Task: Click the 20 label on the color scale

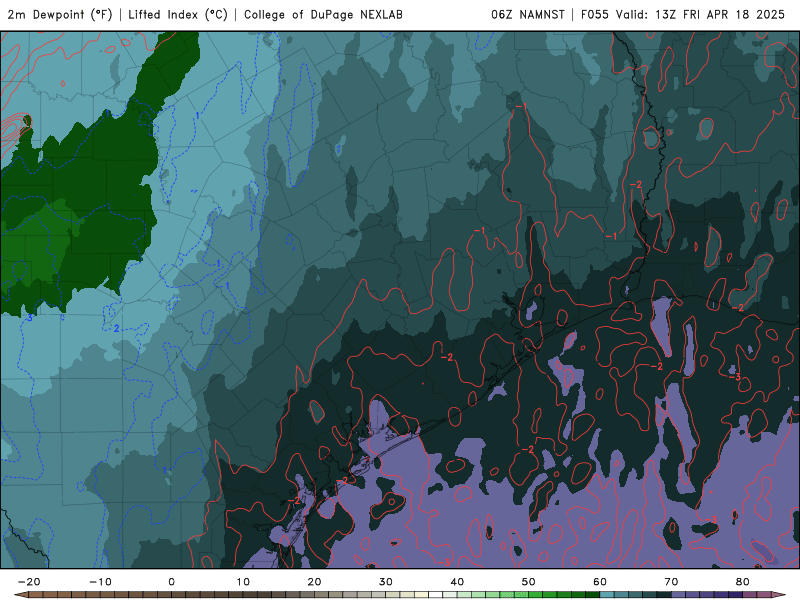Action: pyautogui.click(x=314, y=582)
